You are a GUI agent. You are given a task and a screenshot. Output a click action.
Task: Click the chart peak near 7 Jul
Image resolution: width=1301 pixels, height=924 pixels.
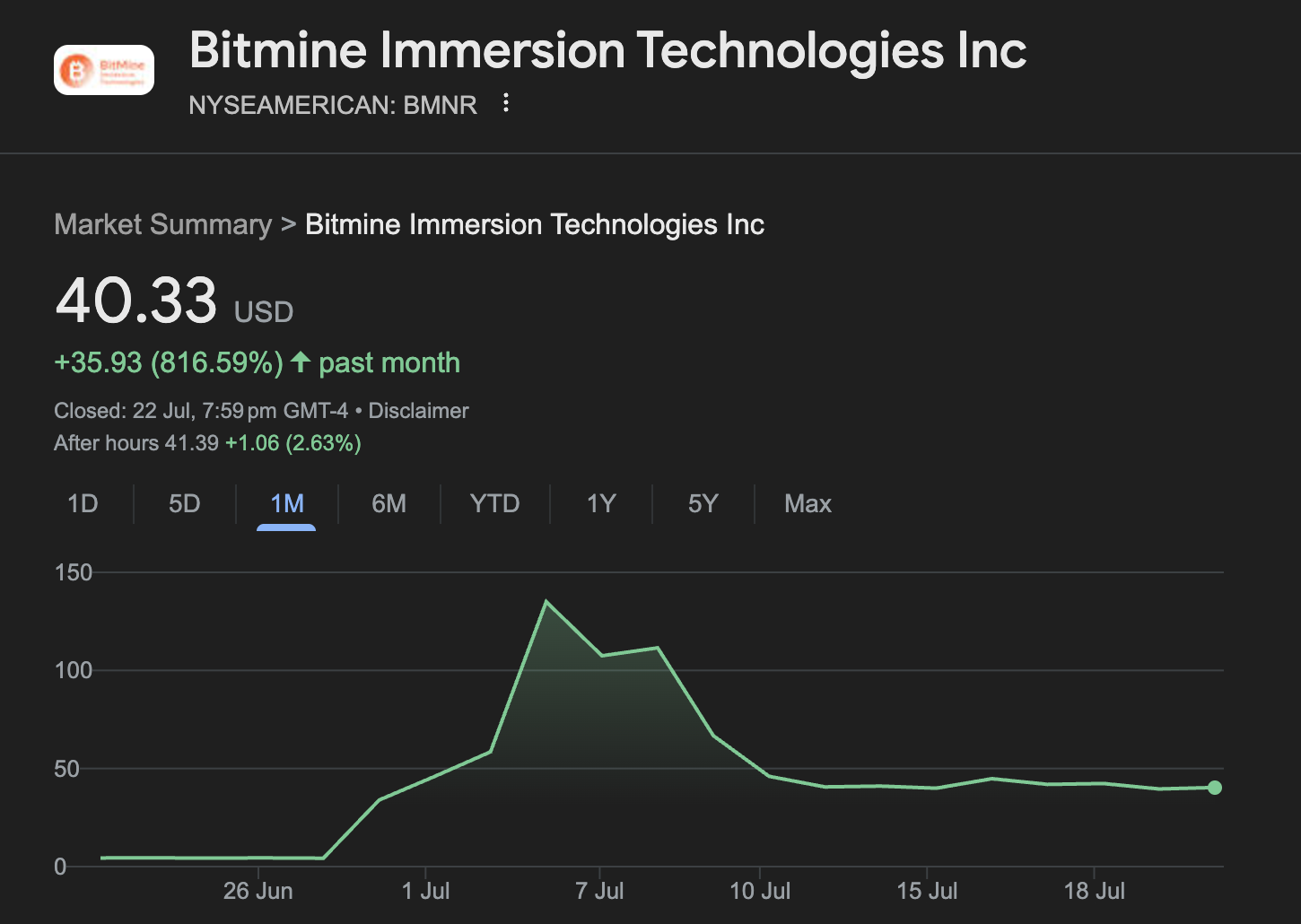click(546, 601)
